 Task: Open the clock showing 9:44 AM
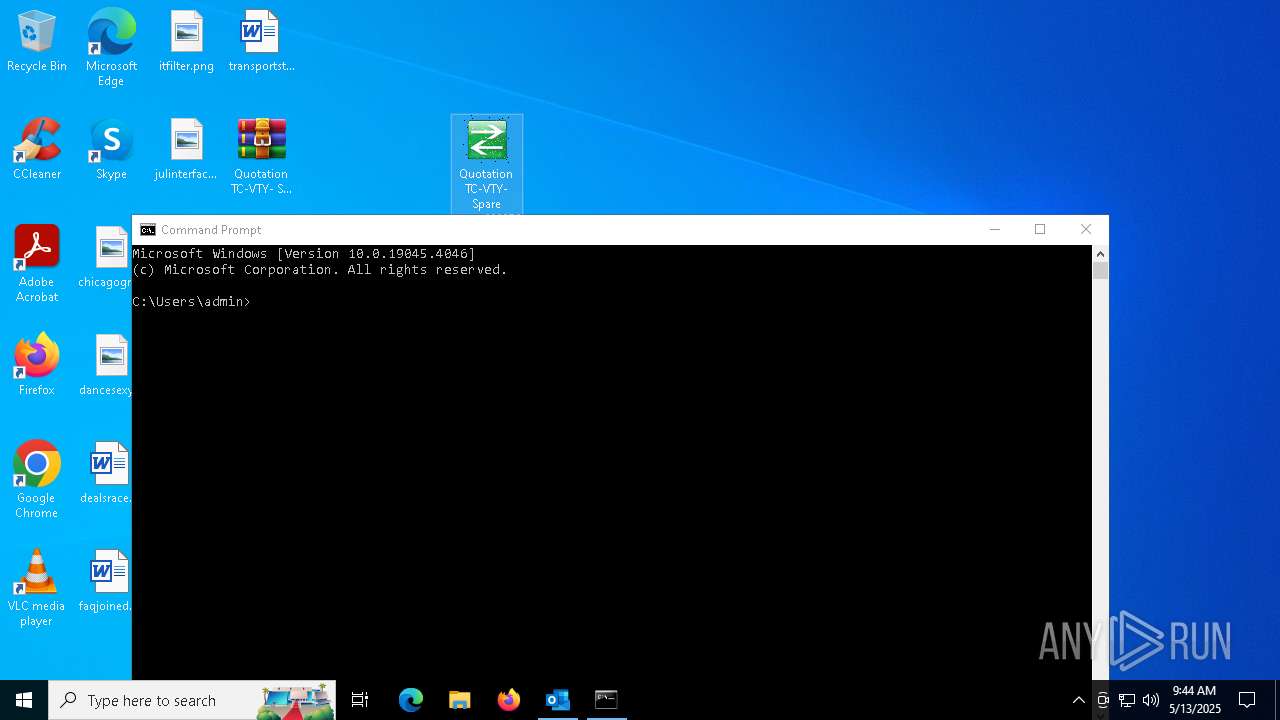point(1195,700)
